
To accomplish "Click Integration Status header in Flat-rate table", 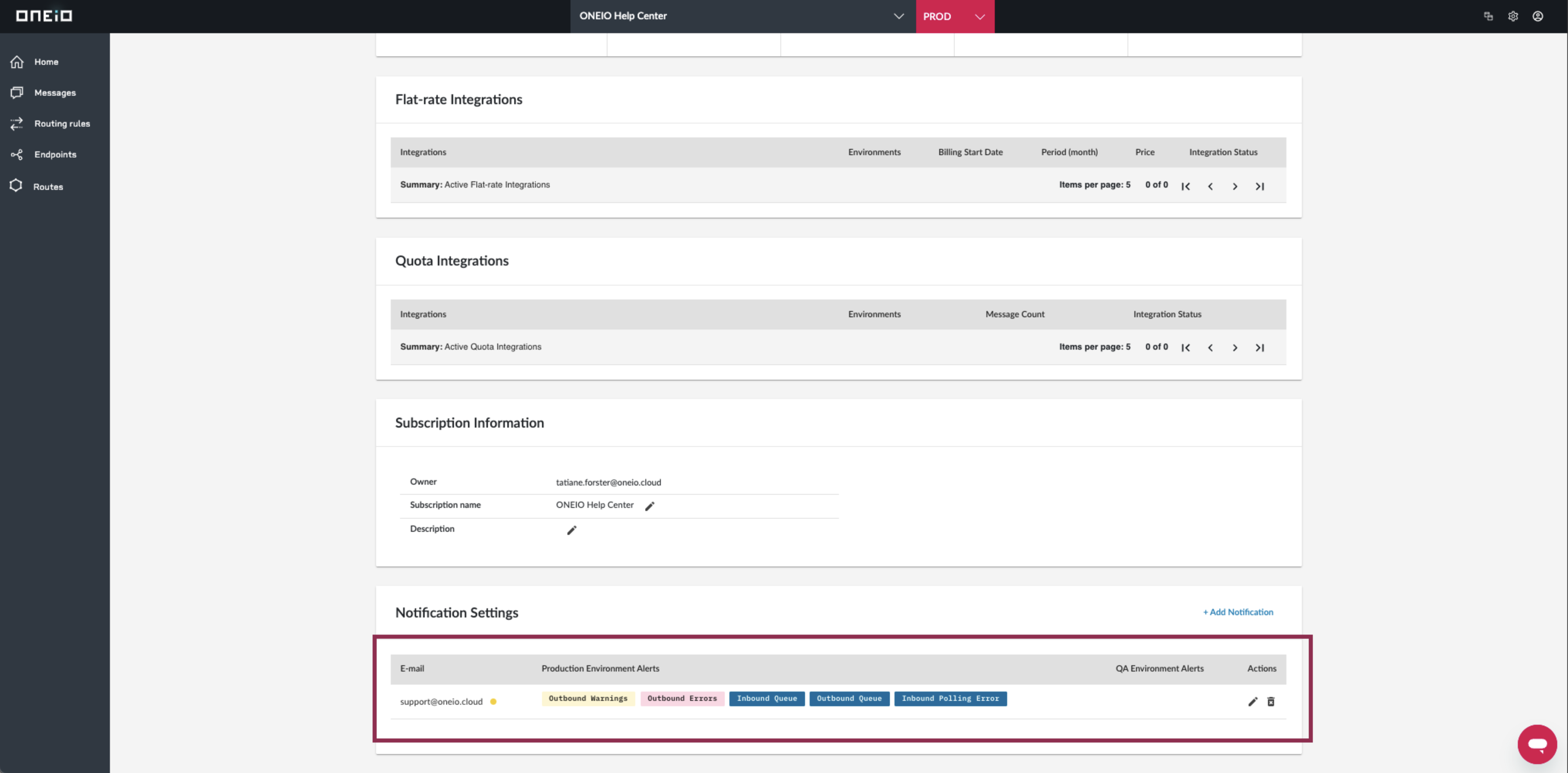I will tap(1224, 152).
